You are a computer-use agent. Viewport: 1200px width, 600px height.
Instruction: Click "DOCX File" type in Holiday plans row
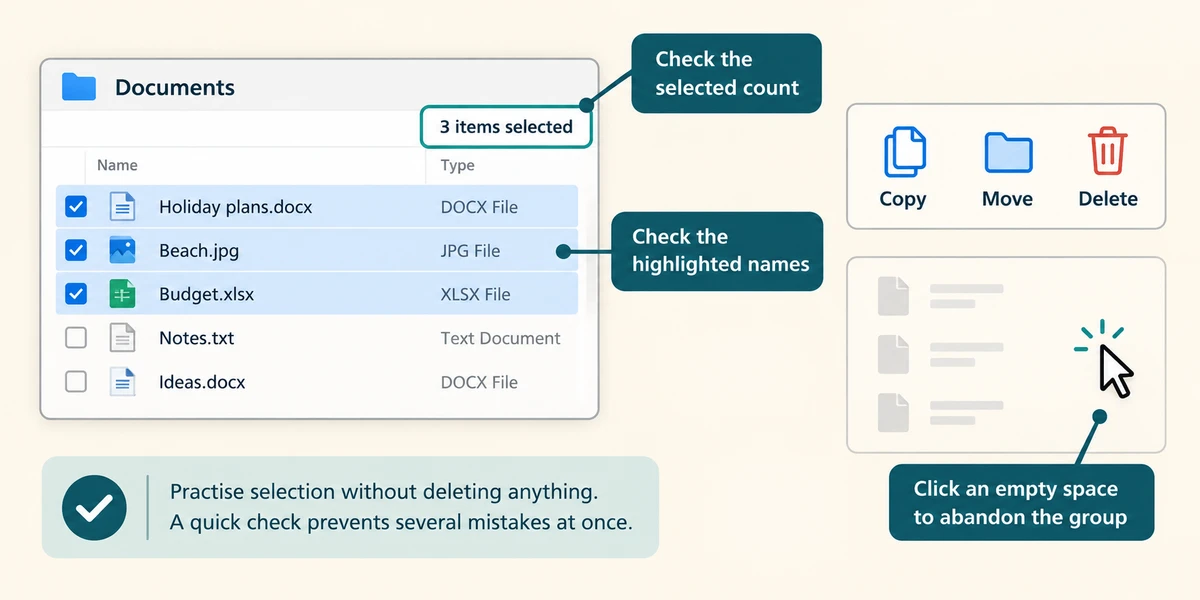click(479, 207)
